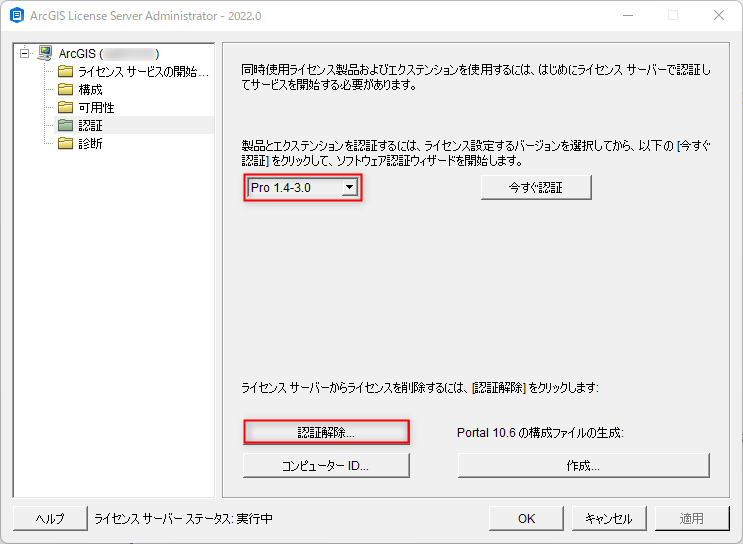Minimize the License Server Administrator window

628,15
